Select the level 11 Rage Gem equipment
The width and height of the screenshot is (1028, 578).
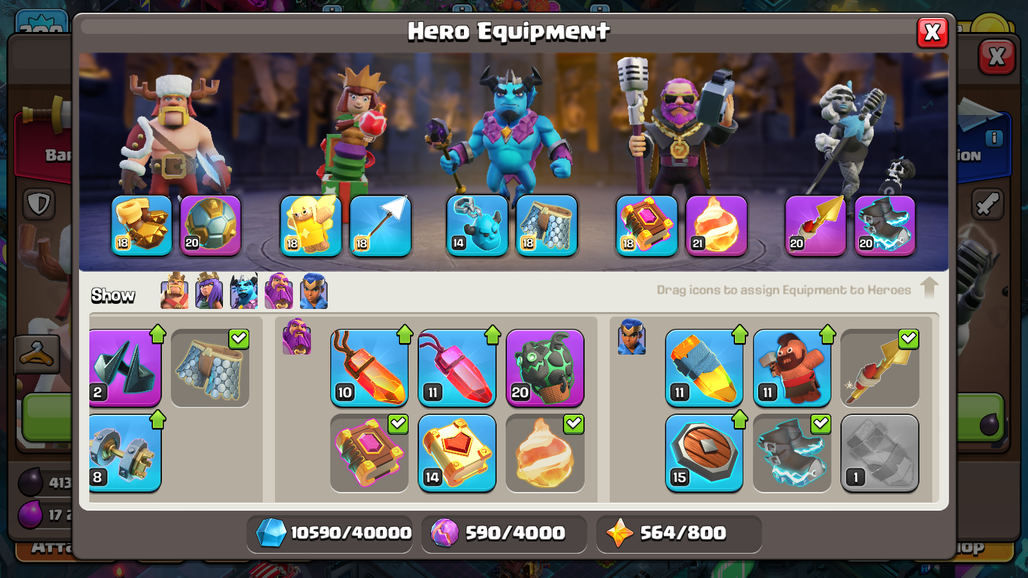pyautogui.click(x=457, y=368)
